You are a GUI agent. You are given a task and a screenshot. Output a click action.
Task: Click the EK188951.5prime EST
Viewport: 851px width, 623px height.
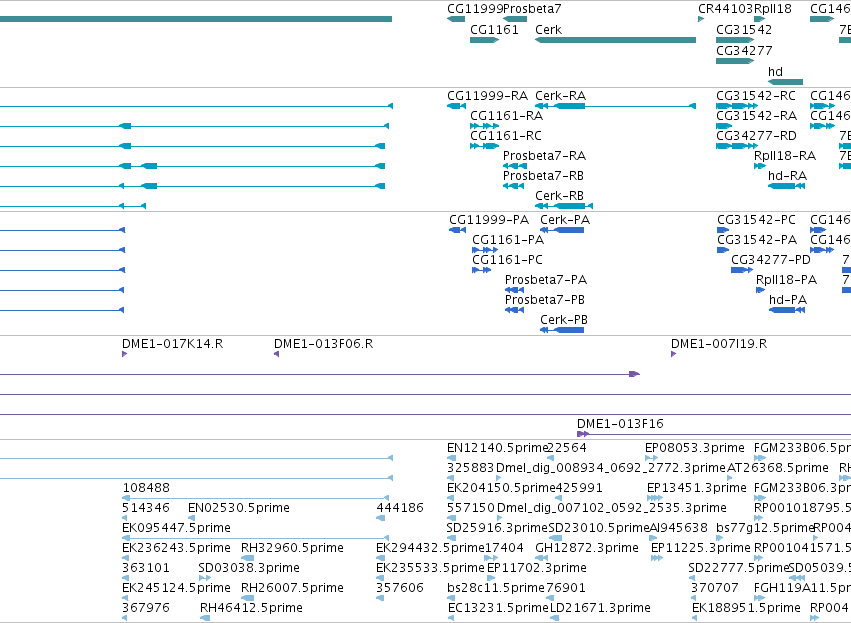click(x=695, y=618)
